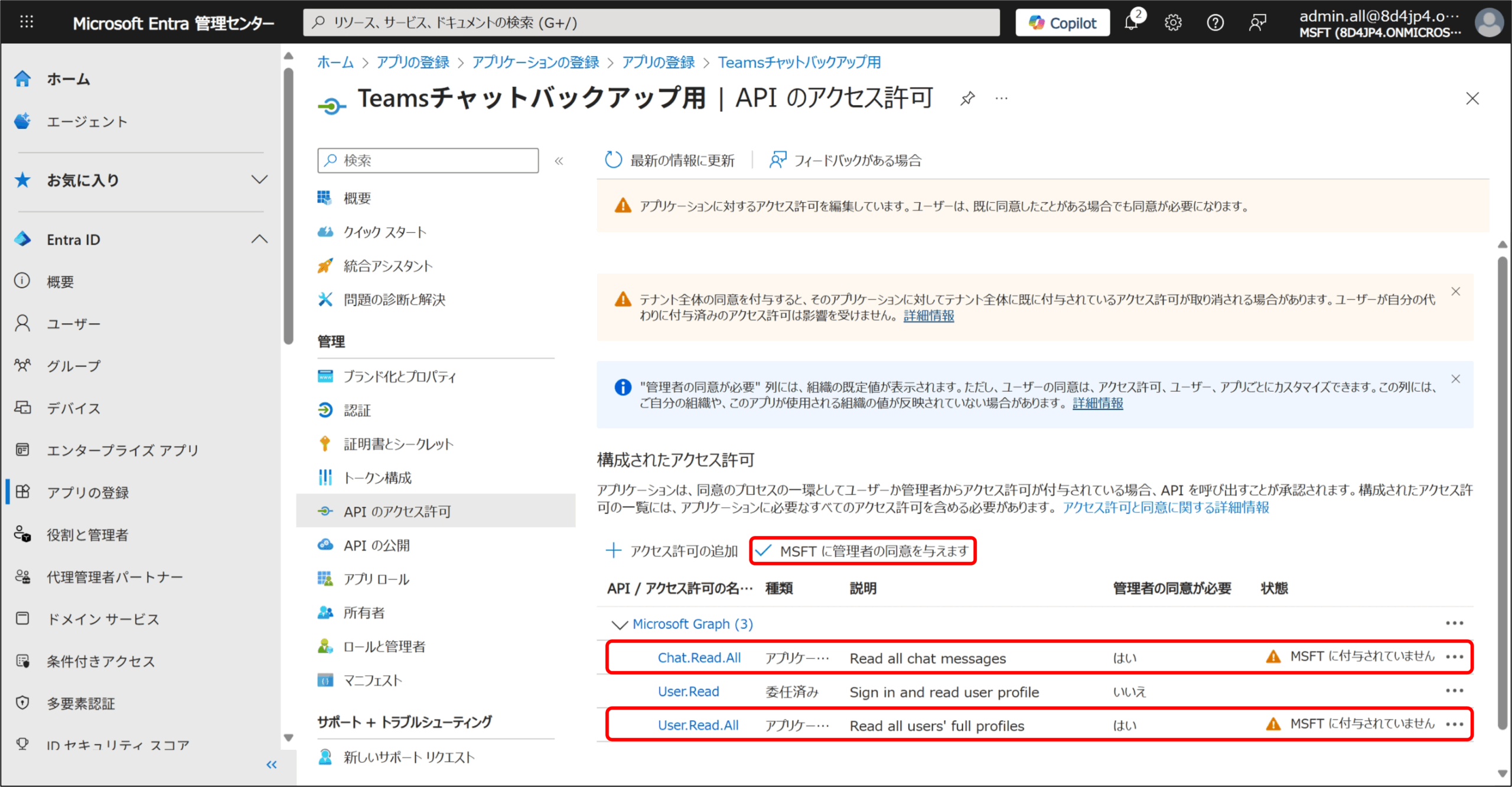Pin this blade with pin icon
The width and height of the screenshot is (1512, 787).
click(x=967, y=98)
